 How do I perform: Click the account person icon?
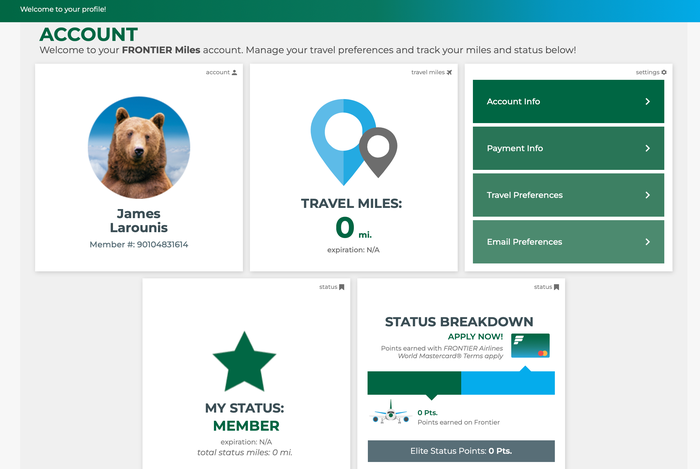pos(234,72)
